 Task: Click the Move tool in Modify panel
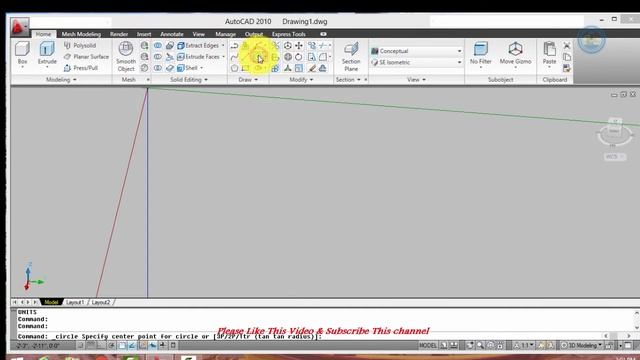tap(299, 45)
